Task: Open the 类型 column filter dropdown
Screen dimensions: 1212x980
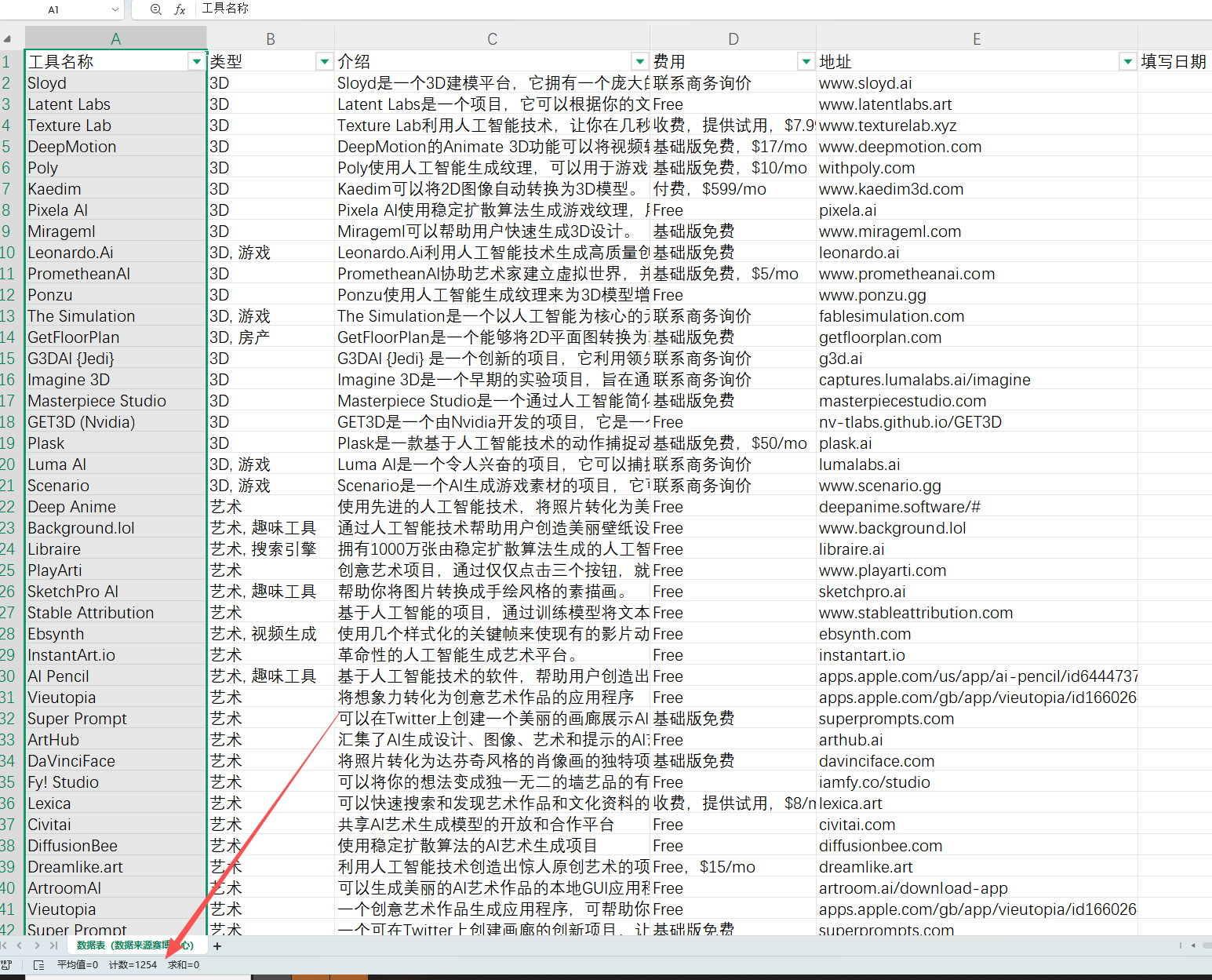Action: pos(324,61)
